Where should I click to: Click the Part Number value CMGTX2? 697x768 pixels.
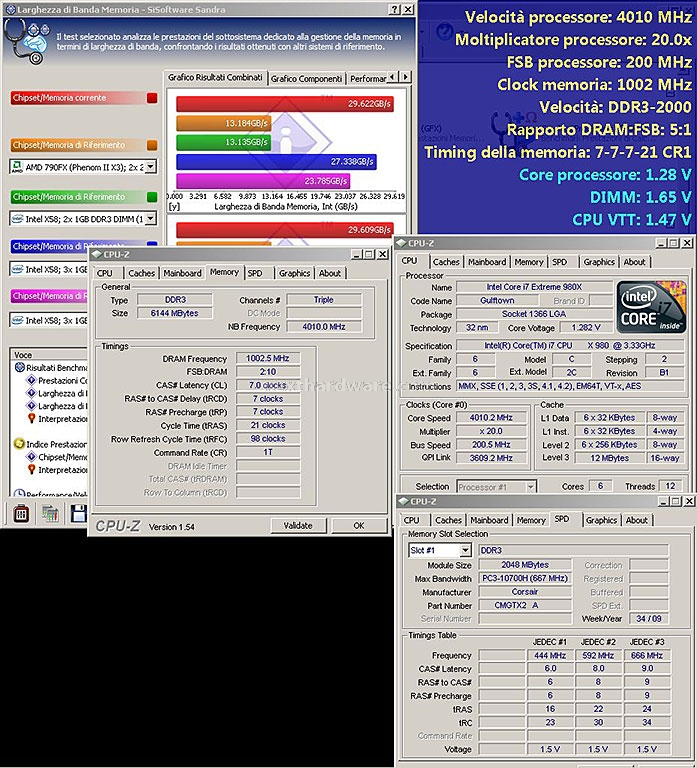tap(525, 605)
